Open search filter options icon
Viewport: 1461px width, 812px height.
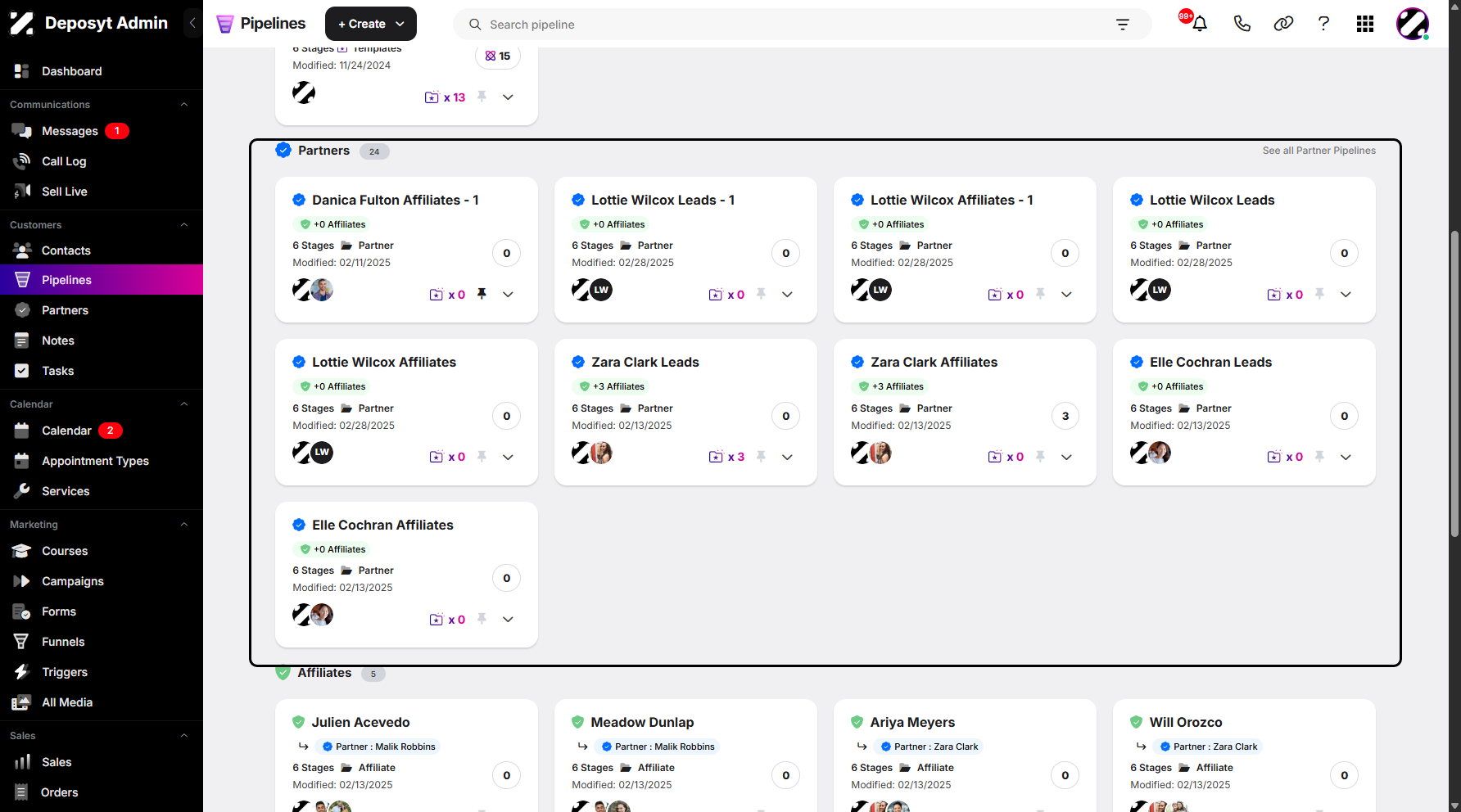coord(1123,25)
